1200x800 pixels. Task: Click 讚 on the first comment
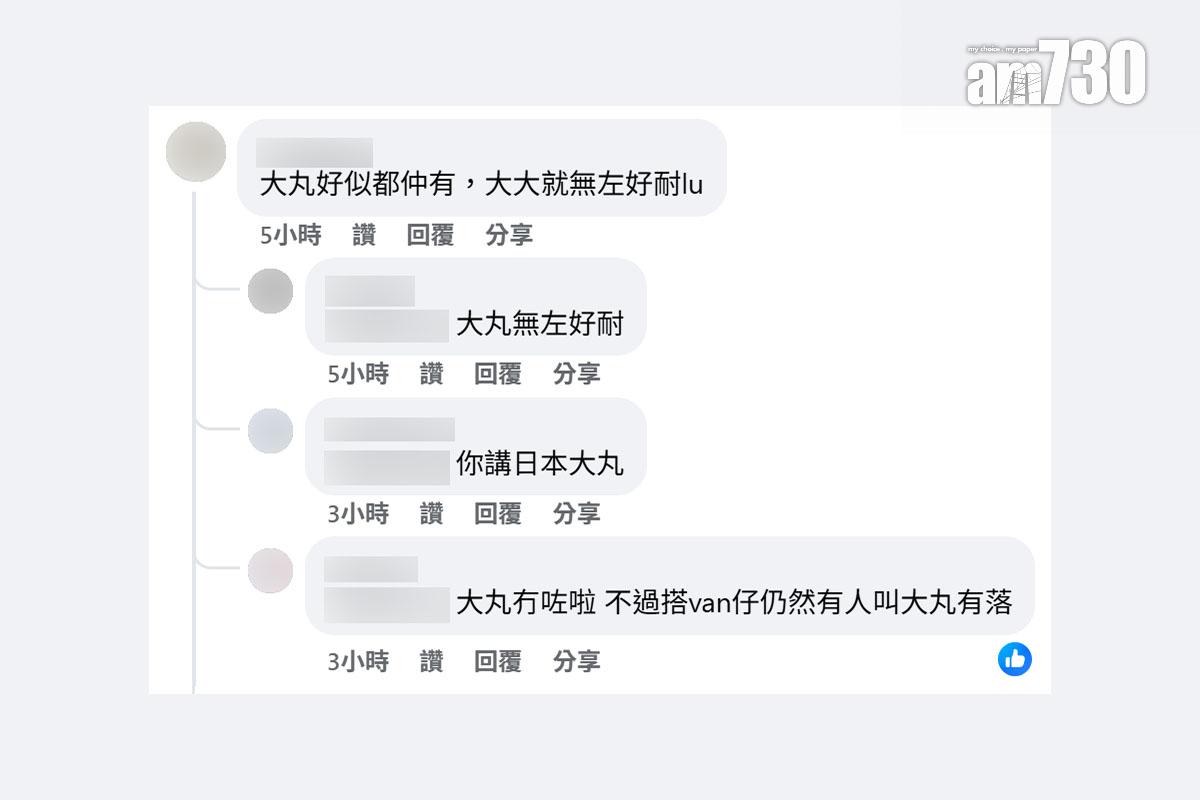click(363, 235)
